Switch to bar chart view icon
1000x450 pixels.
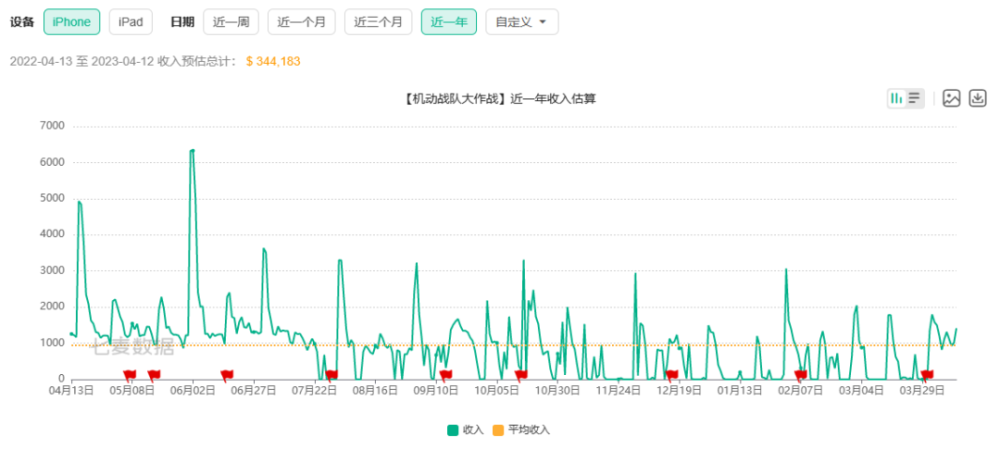896,98
